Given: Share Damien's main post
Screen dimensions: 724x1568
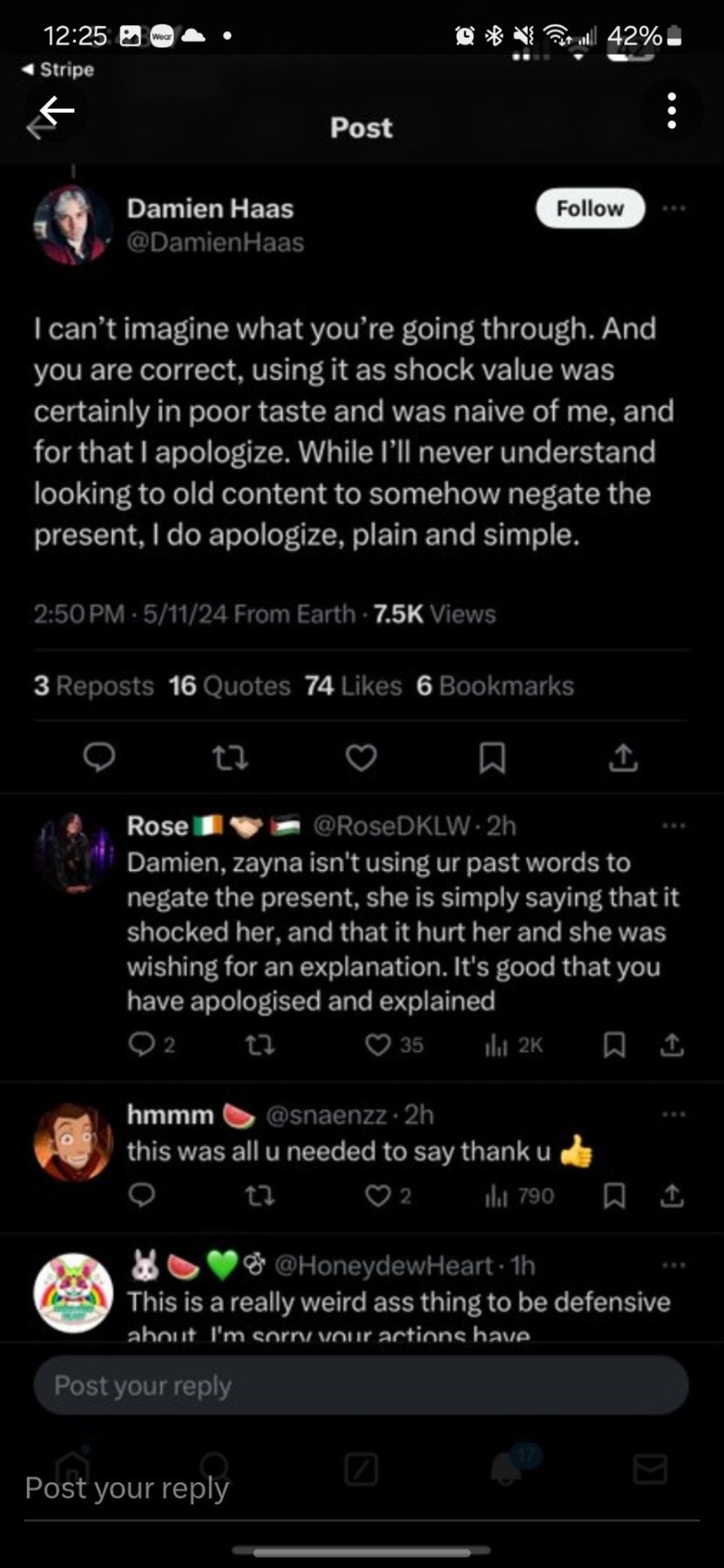Looking at the screenshot, I should pos(623,758).
